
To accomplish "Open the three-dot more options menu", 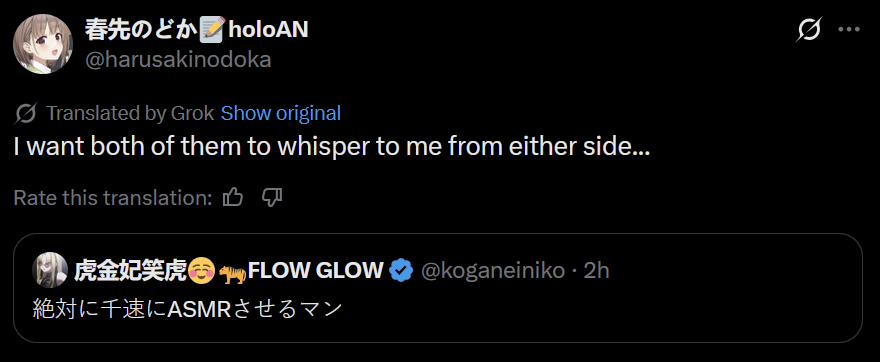I will pos(849,30).
